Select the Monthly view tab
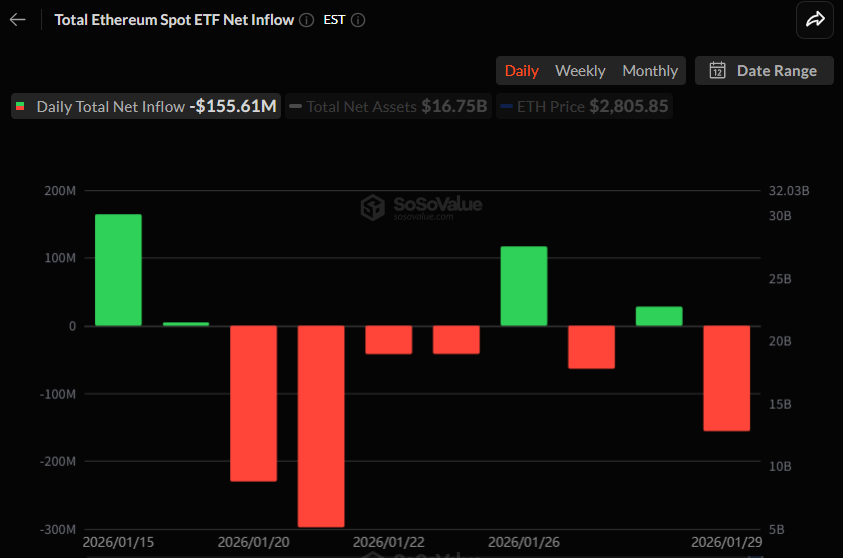Screen dimensions: 843x558 (650, 70)
